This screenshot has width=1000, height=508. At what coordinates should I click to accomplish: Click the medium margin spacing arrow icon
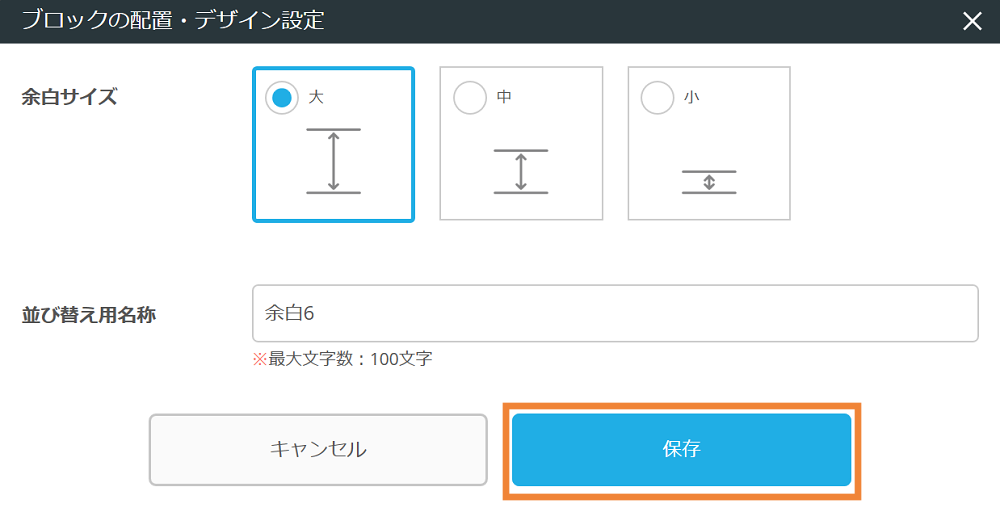[521, 171]
